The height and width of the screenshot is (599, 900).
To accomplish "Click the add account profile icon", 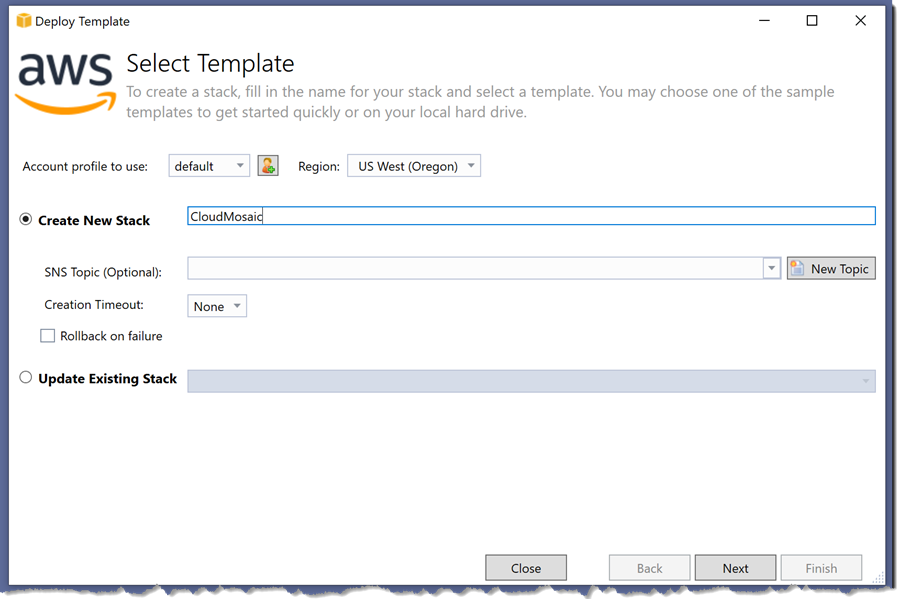I will (x=268, y=166).
